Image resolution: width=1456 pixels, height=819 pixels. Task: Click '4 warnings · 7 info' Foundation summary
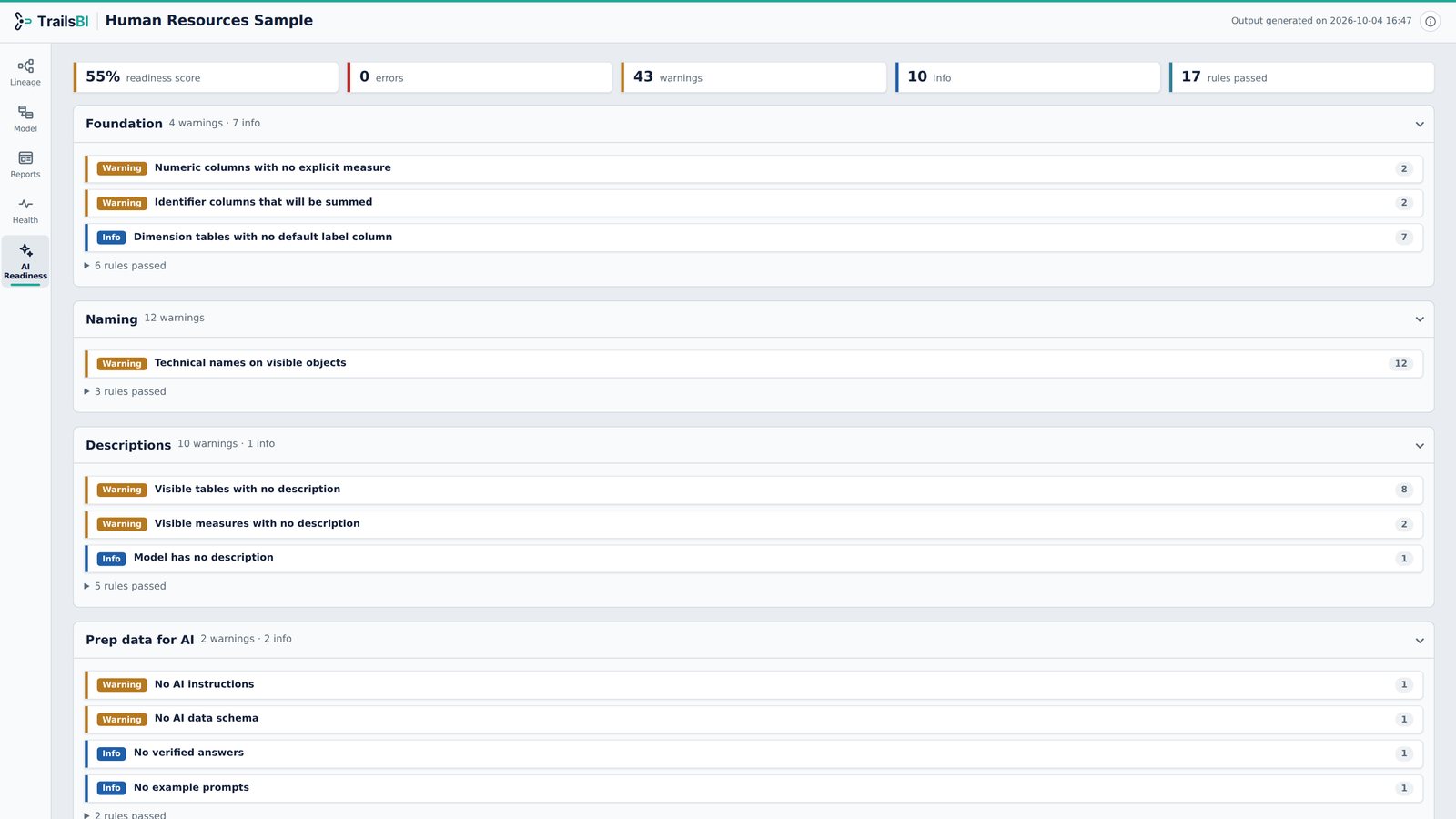pos(215,123)
